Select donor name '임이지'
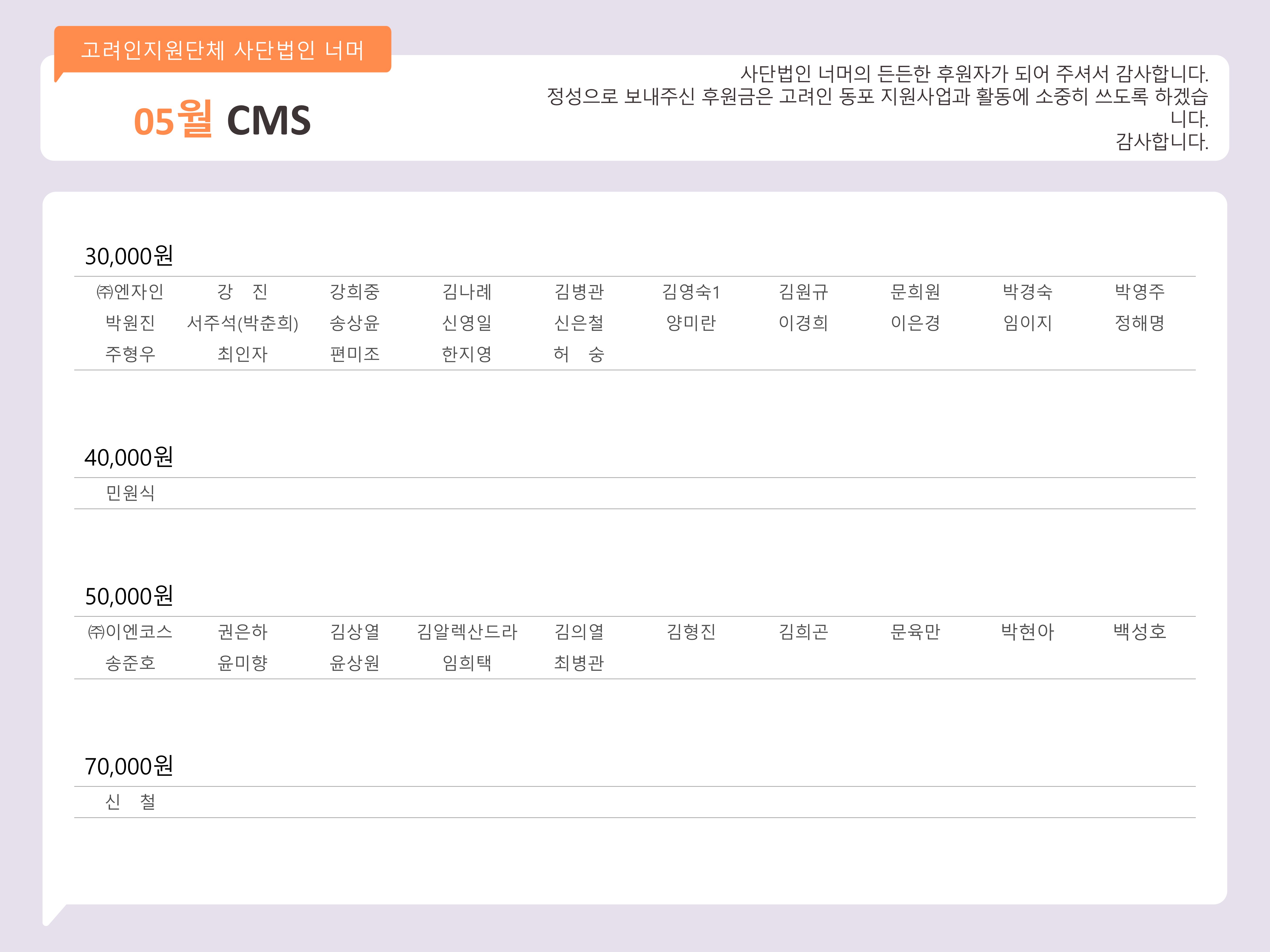 pyautogui.click(x=1028, y=323)
